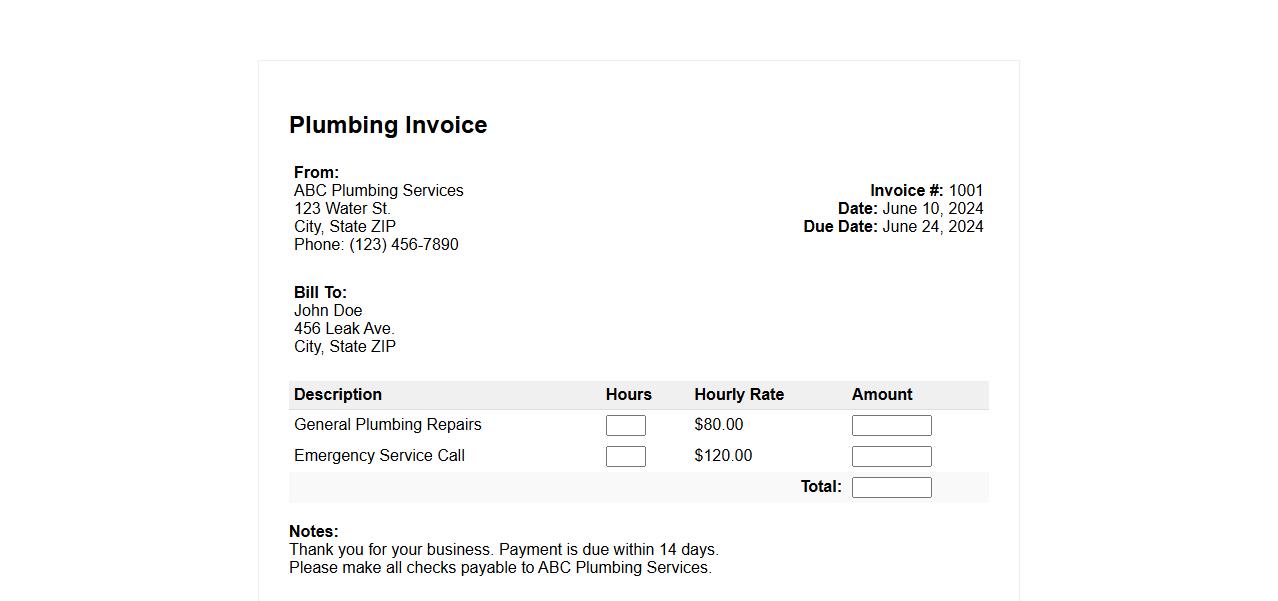Click the Amount column header
The width and height of the screenshot is (1278, 601).
882,395
